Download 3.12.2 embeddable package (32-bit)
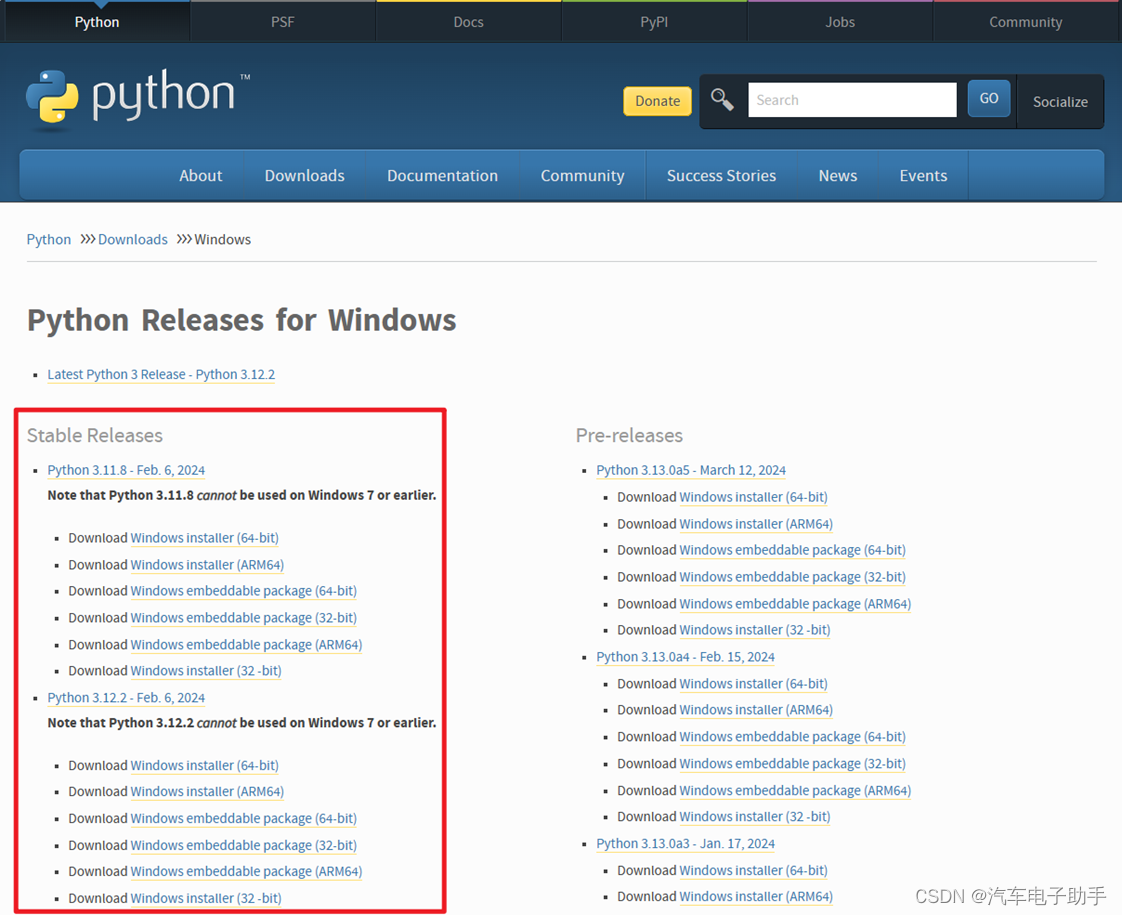1122x915 pixels. (x=243, y=845)
